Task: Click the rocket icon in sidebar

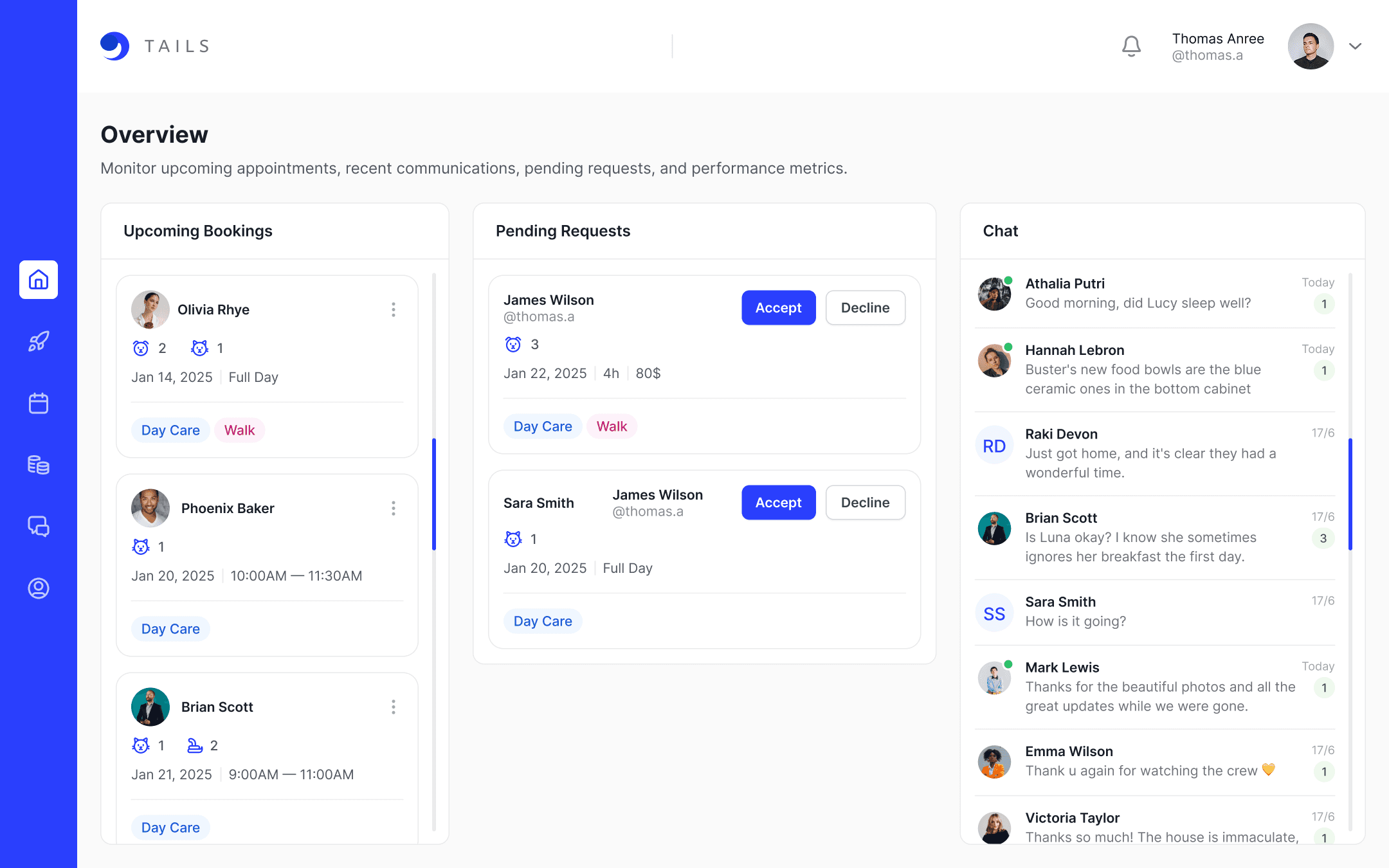Action: (39, 341)
